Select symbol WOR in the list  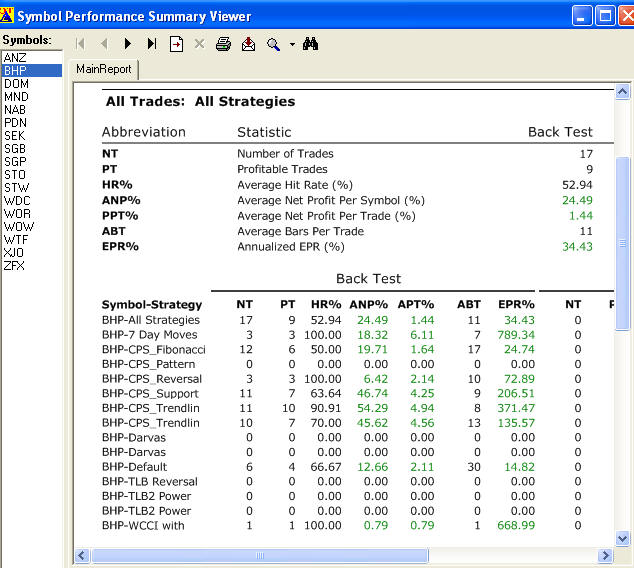click(x=32, y=213)
